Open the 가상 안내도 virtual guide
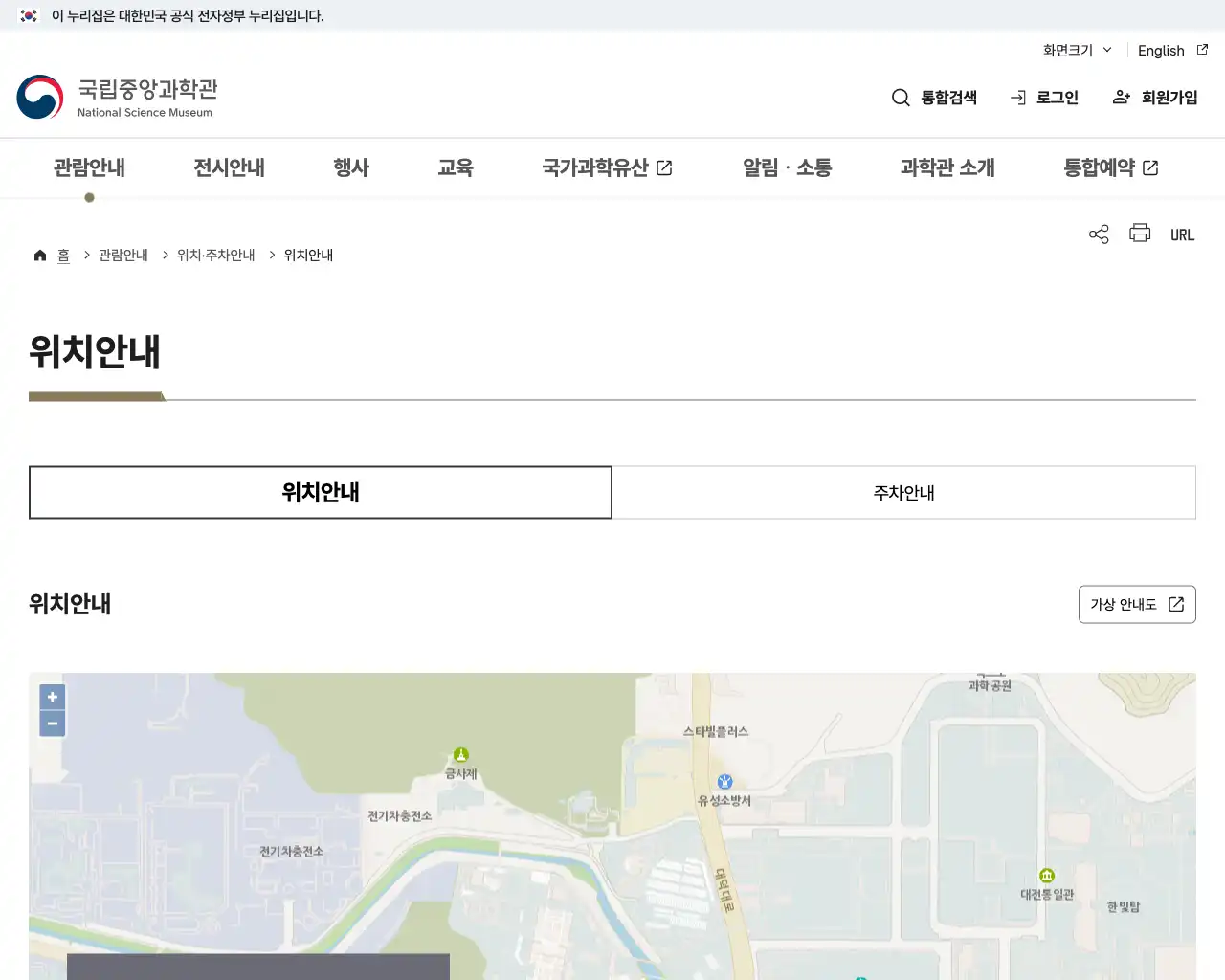This screenshot has width=1225, height=980. pos(1137,604)
